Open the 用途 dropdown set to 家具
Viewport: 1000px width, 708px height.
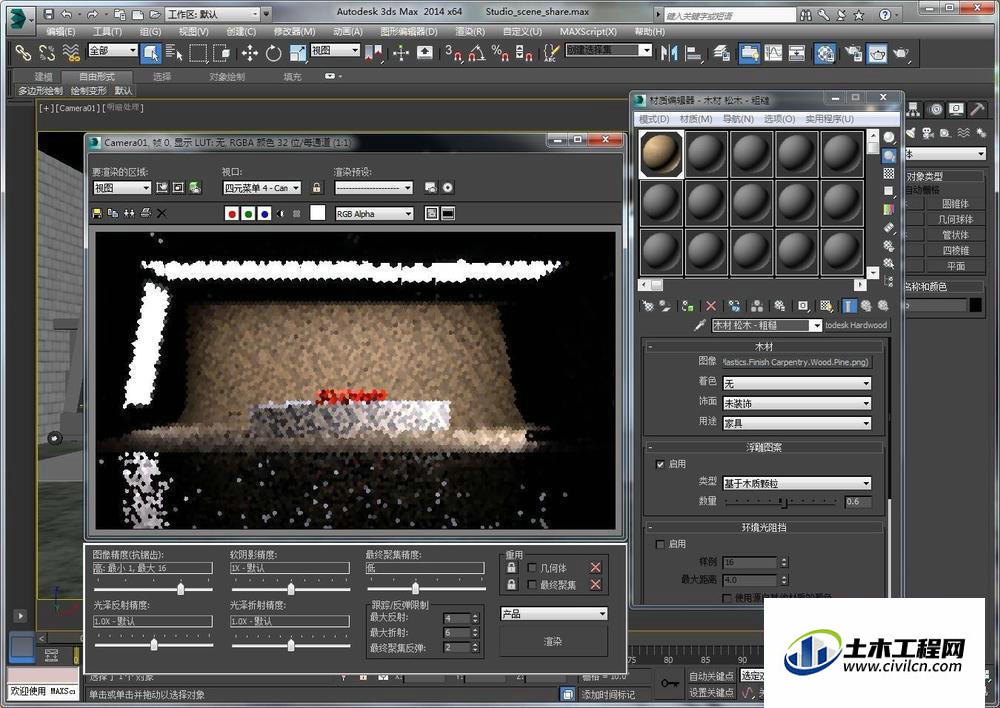(797, 423)
